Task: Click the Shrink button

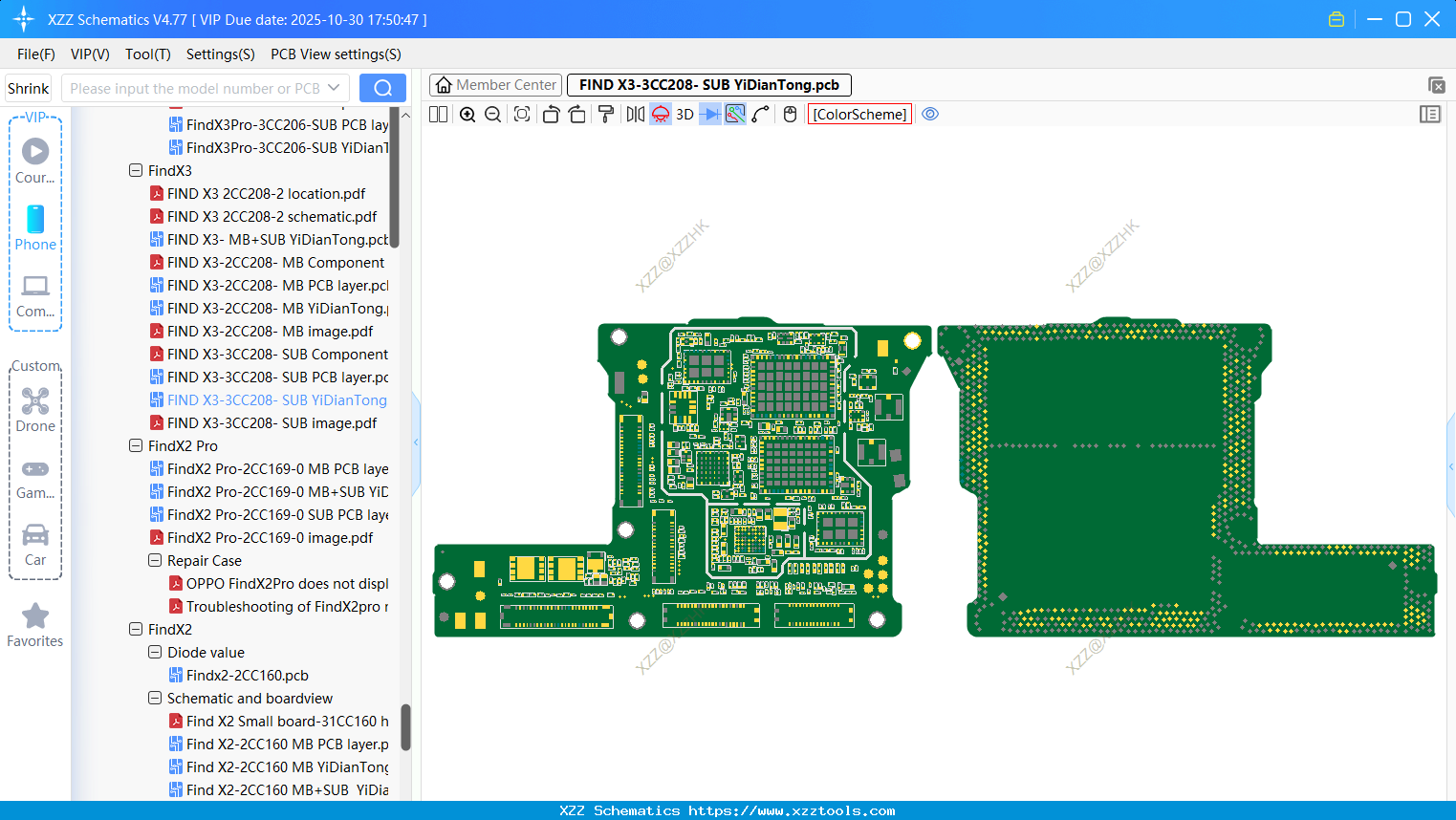Action: (x=28, y=88)
